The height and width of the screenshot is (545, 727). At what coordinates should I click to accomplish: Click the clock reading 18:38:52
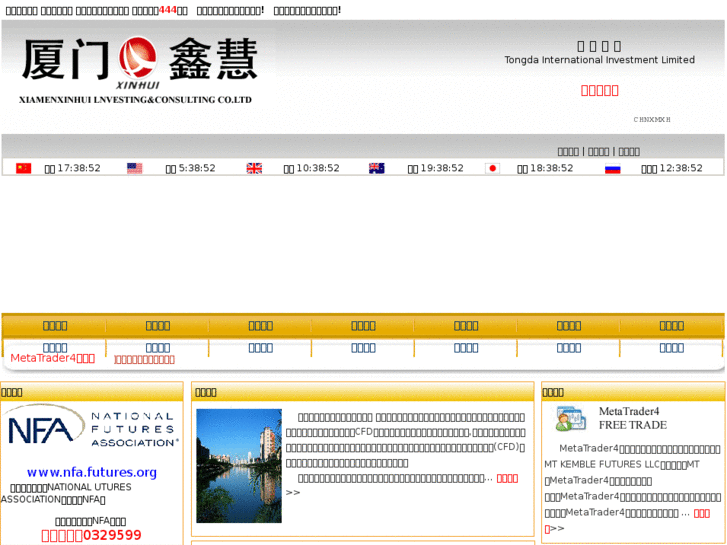point(552,168)
